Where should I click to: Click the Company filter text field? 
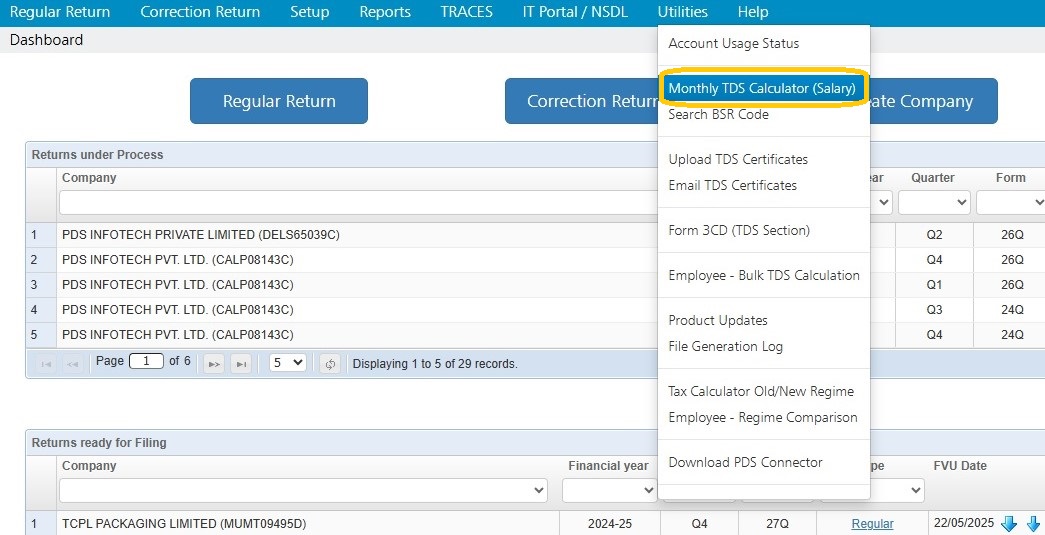pyautogui.click(x=358, y=203)
